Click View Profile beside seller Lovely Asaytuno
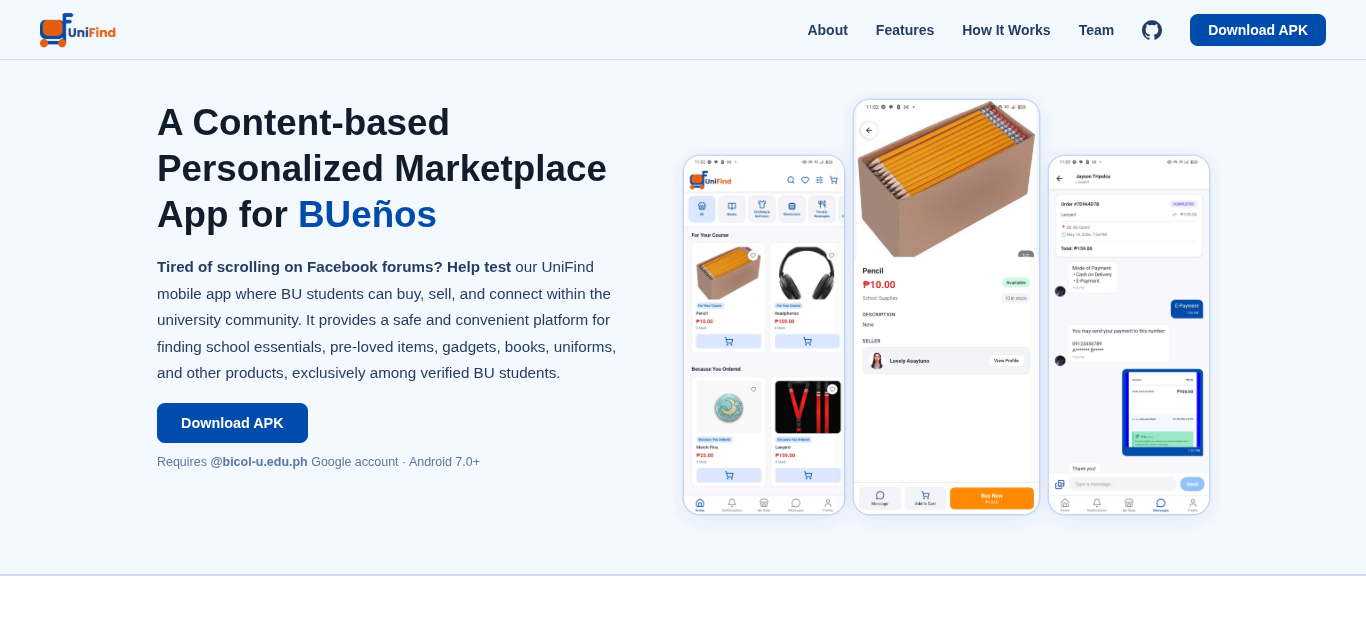Image resolution: width=1366 pixels, height=631 pixels. (1007, 360)
